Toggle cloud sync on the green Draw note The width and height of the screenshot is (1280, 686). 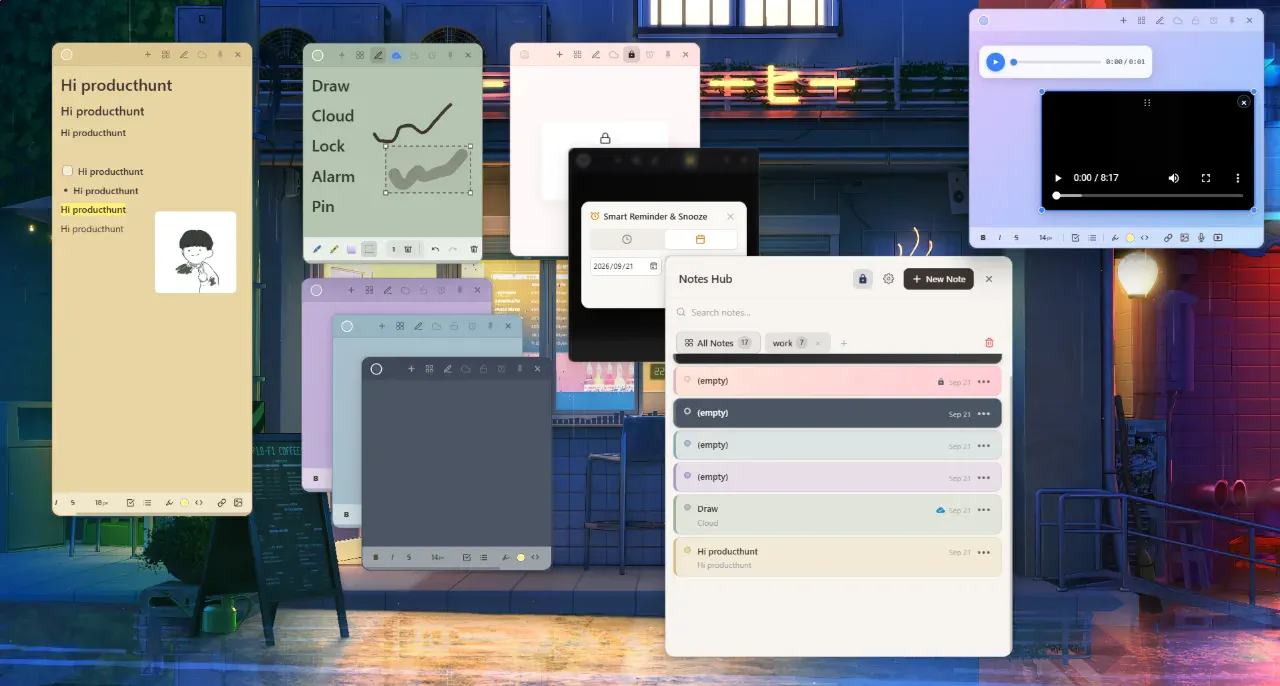tap(396, 55)
